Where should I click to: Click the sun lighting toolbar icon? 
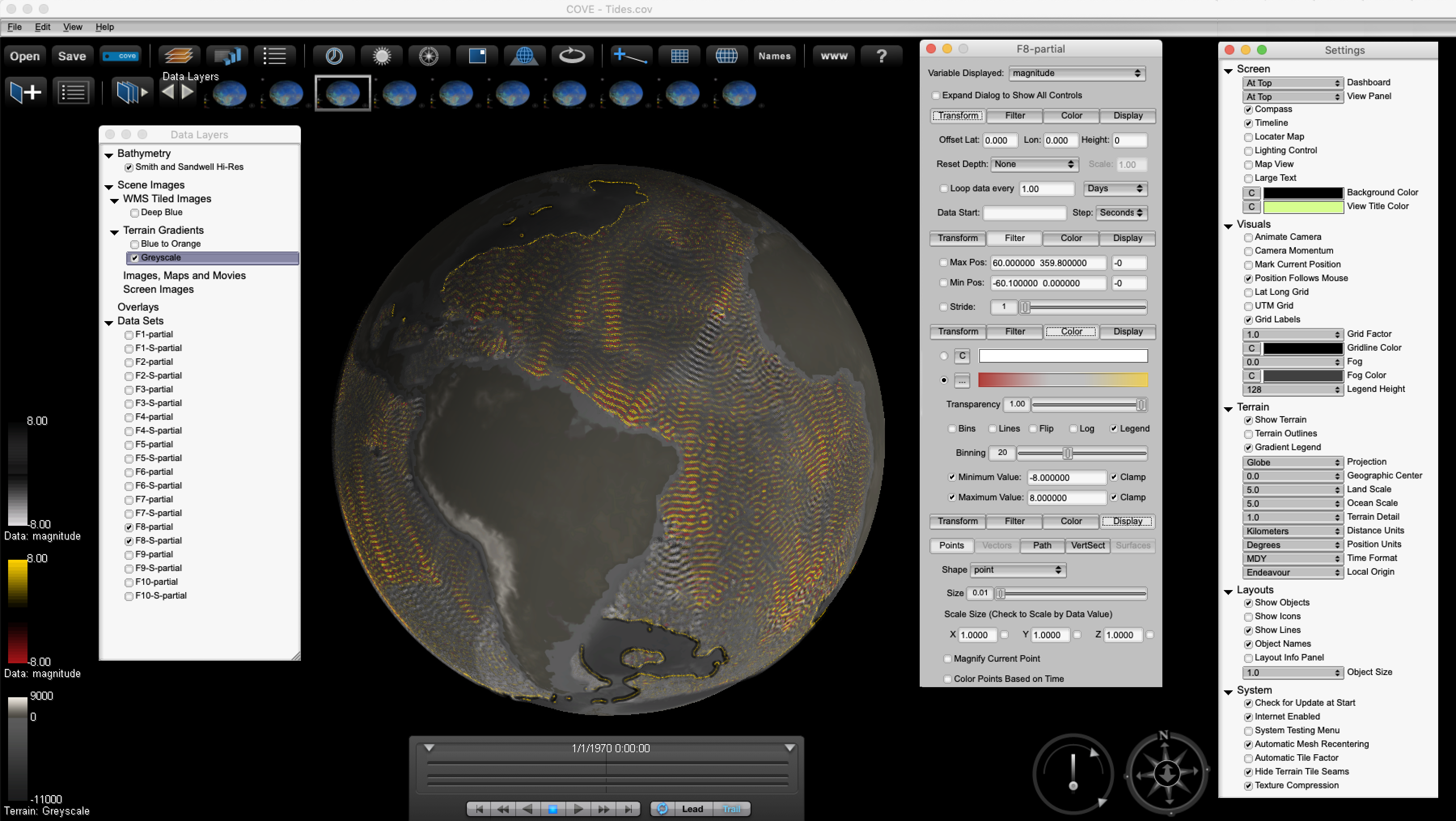coord(381,56)
